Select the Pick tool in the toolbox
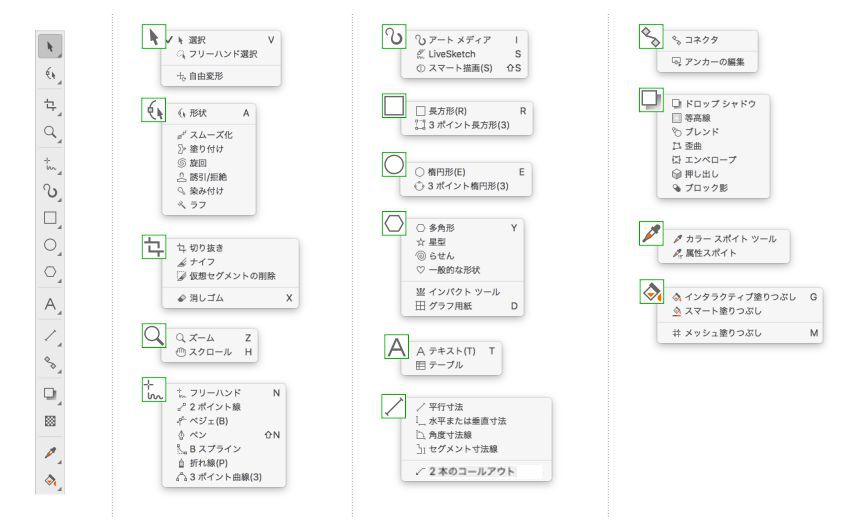Image resolution: width=864 pixels, height=528 pixels. click(x=52, y=45)
